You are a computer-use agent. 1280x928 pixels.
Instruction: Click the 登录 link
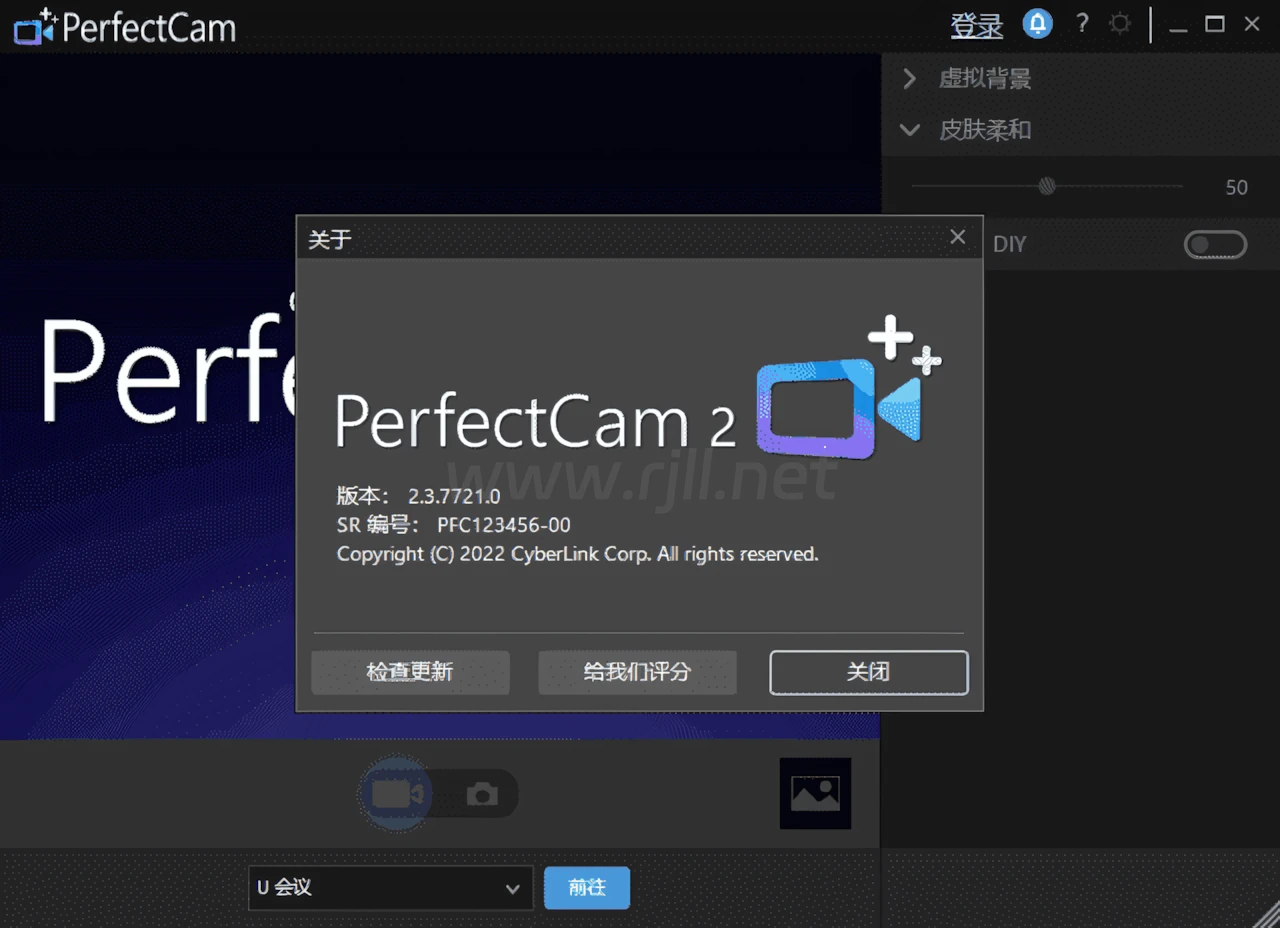[x=976, y=26]
